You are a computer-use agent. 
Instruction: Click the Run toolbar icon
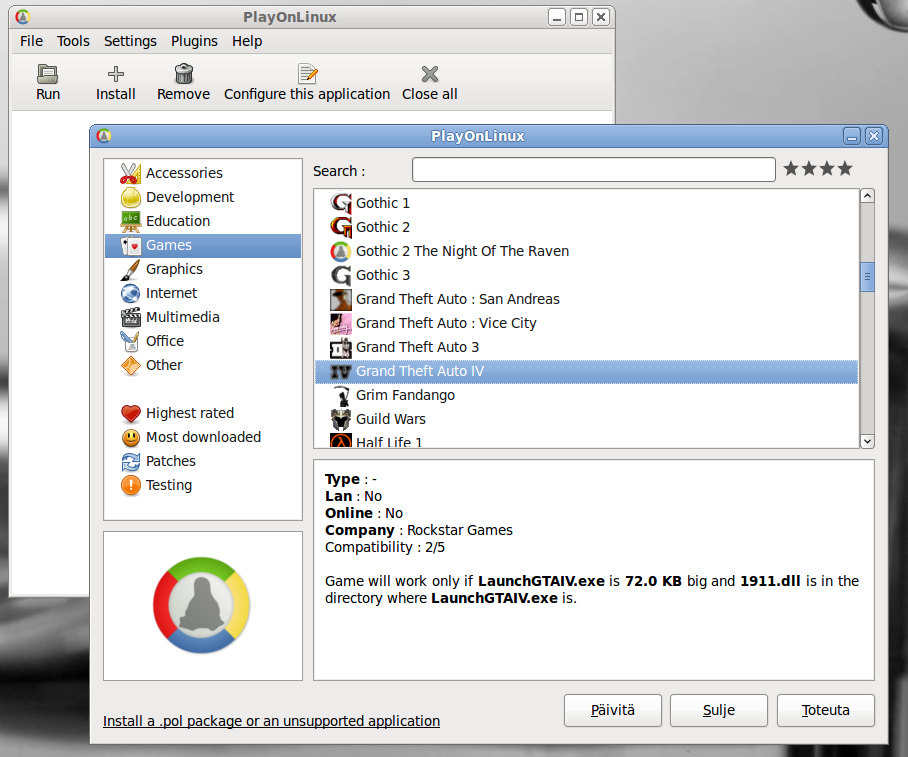[47, 74]
